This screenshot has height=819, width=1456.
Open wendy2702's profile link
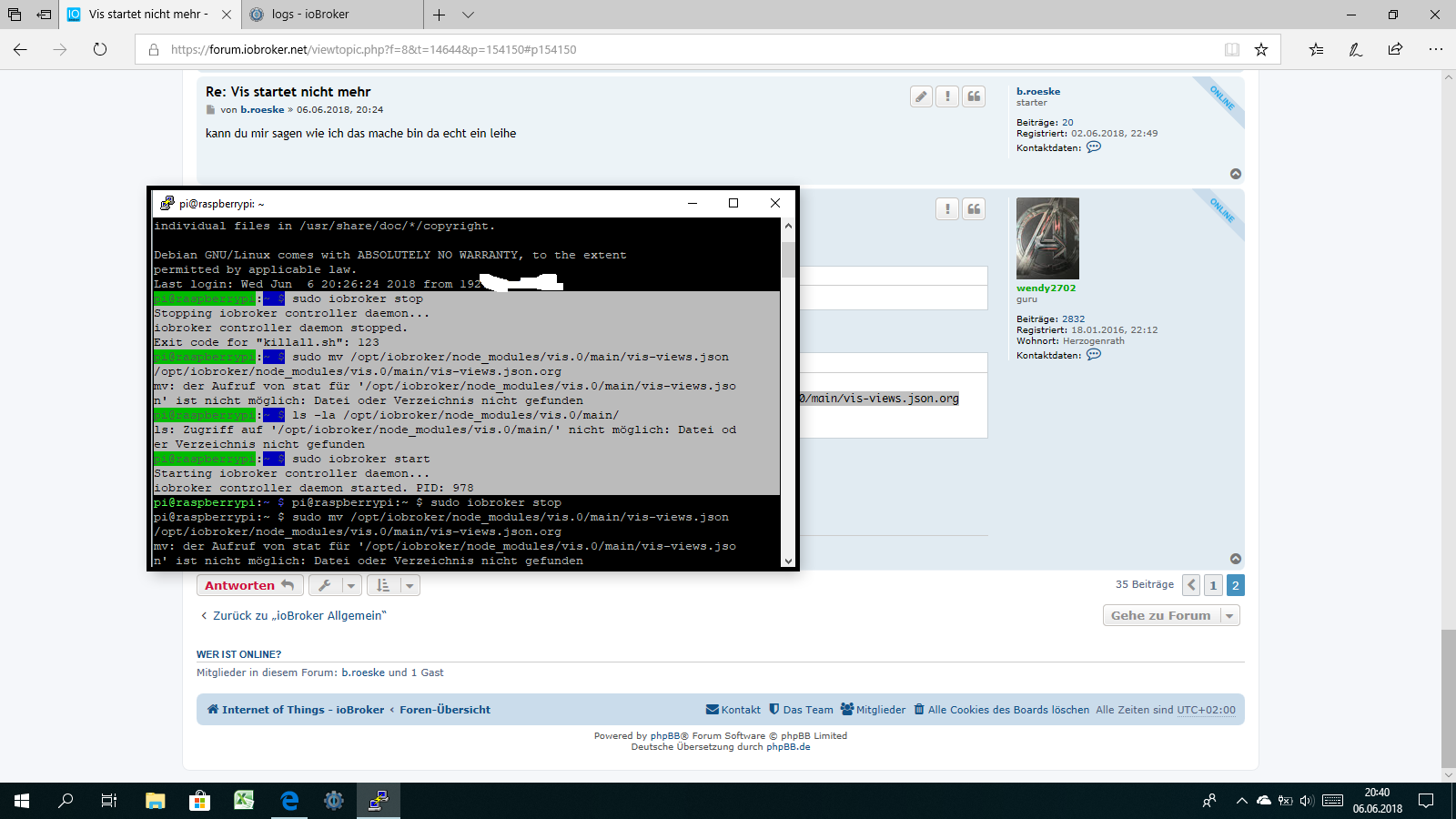tap(1046, 288)
